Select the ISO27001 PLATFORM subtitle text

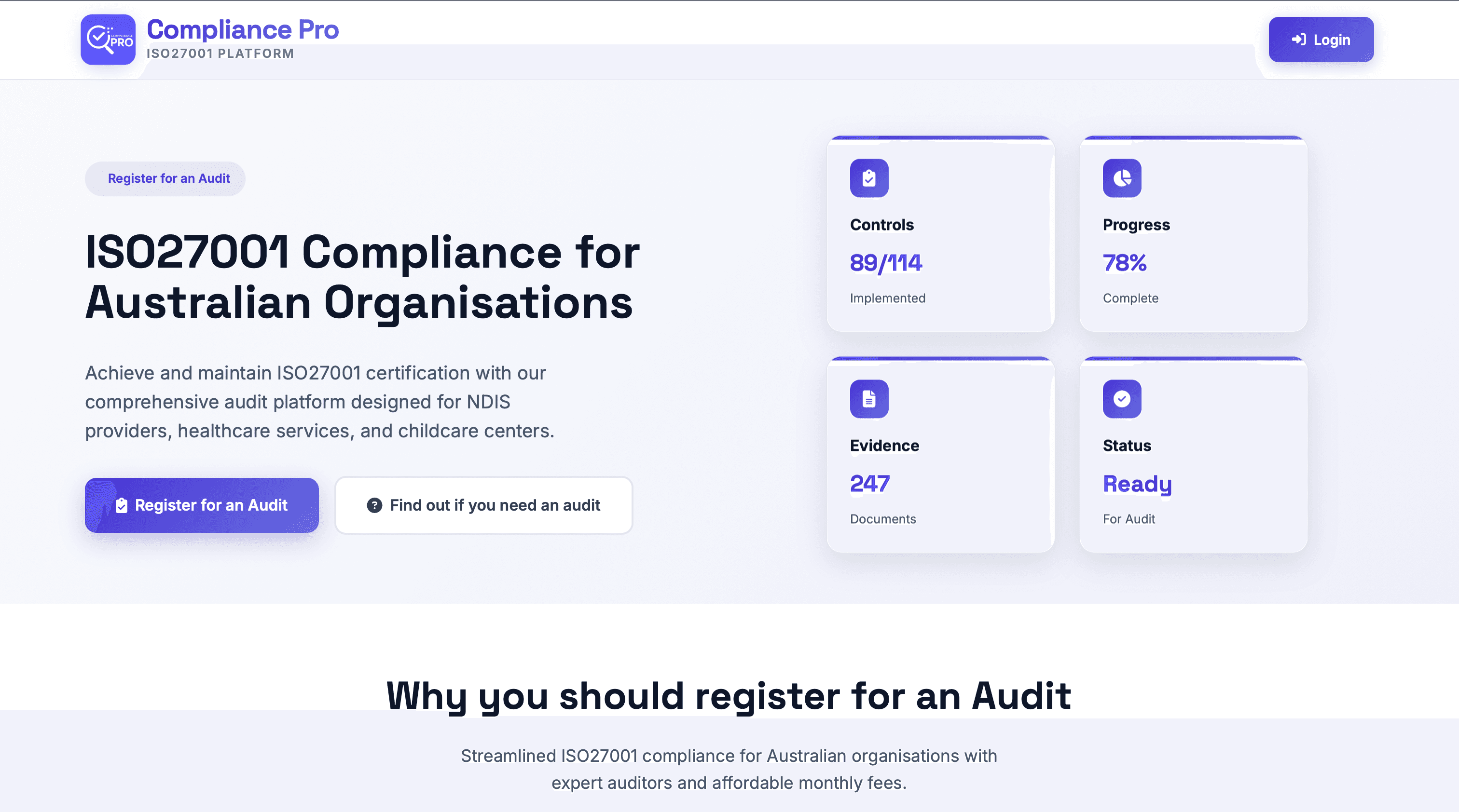220,53
